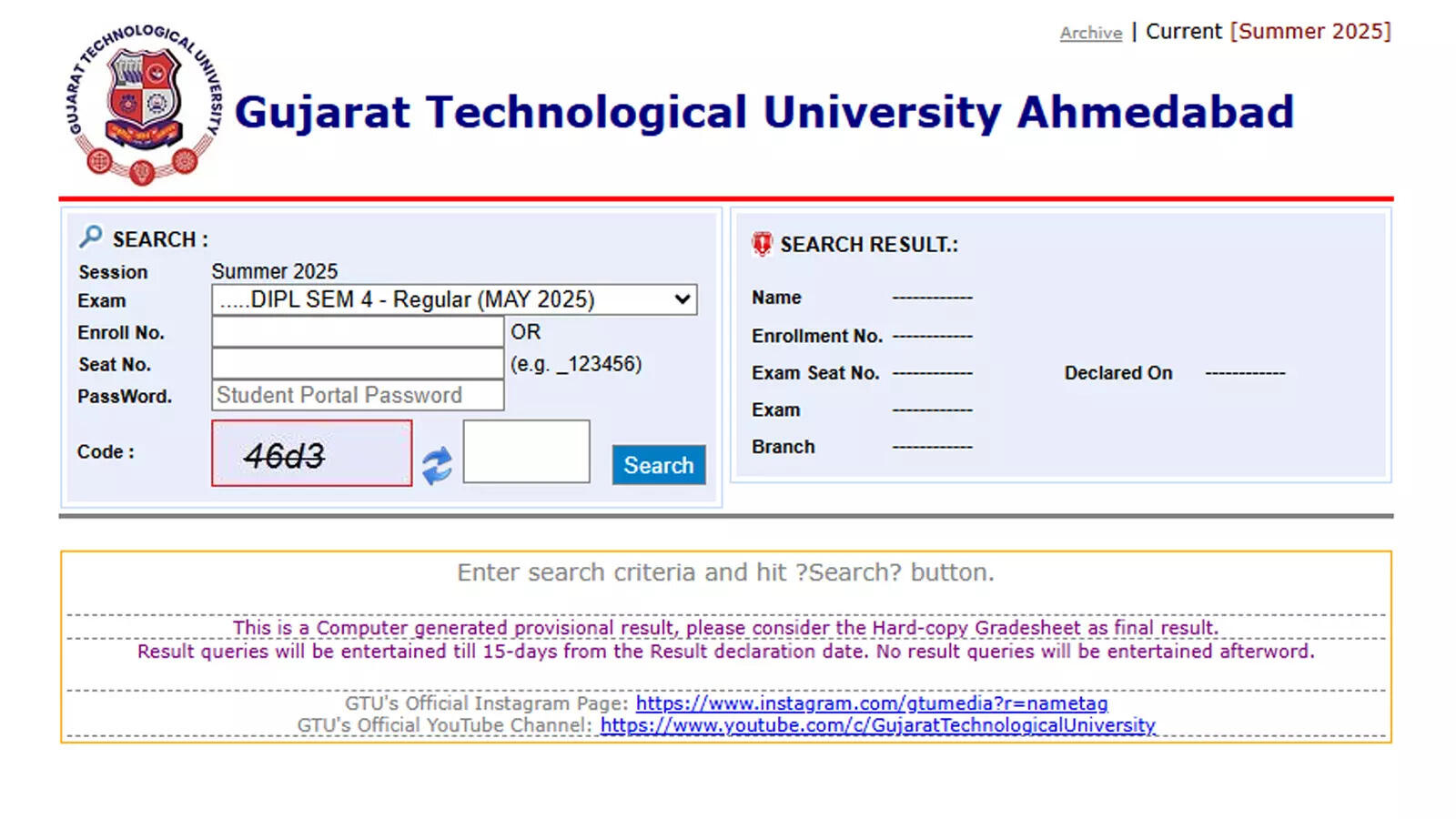The height and width of the screenshot is (819, 1456).
Task: Open the Exam dropdown DIPL SEM 4
Action: [x=454, y=299]
